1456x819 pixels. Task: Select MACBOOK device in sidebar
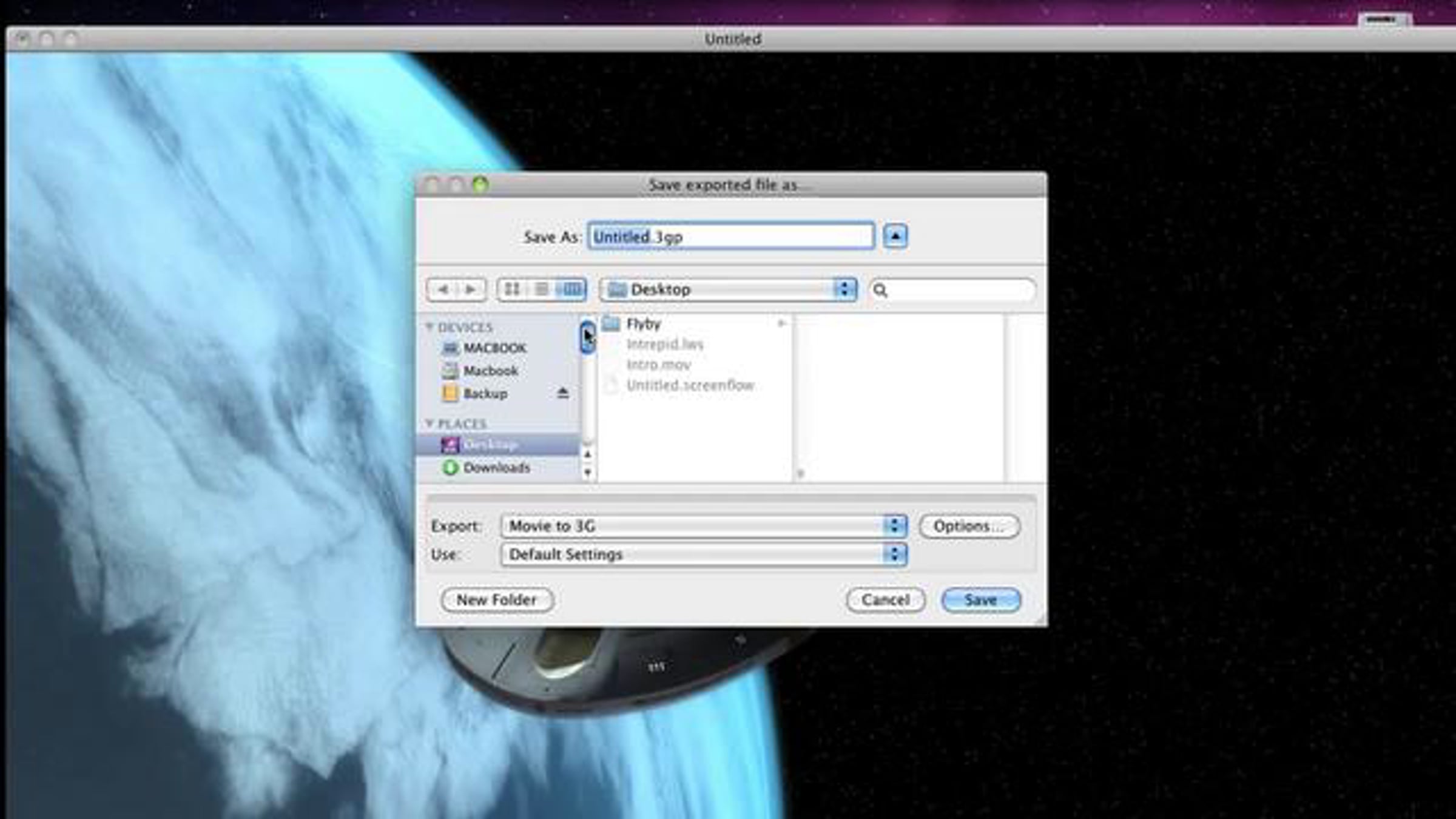494,348
